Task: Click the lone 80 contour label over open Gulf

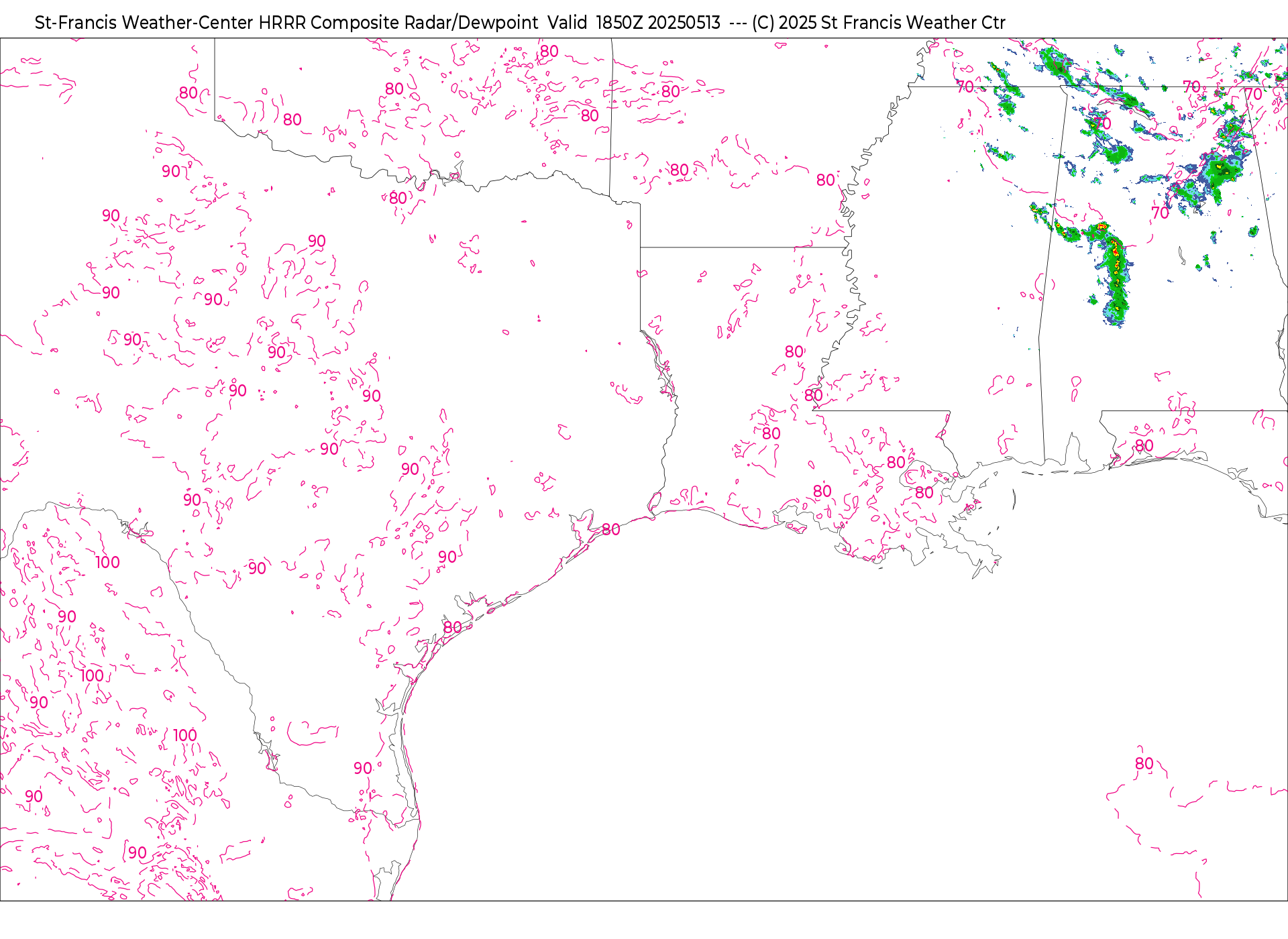Action: [x=1144, y=763]
